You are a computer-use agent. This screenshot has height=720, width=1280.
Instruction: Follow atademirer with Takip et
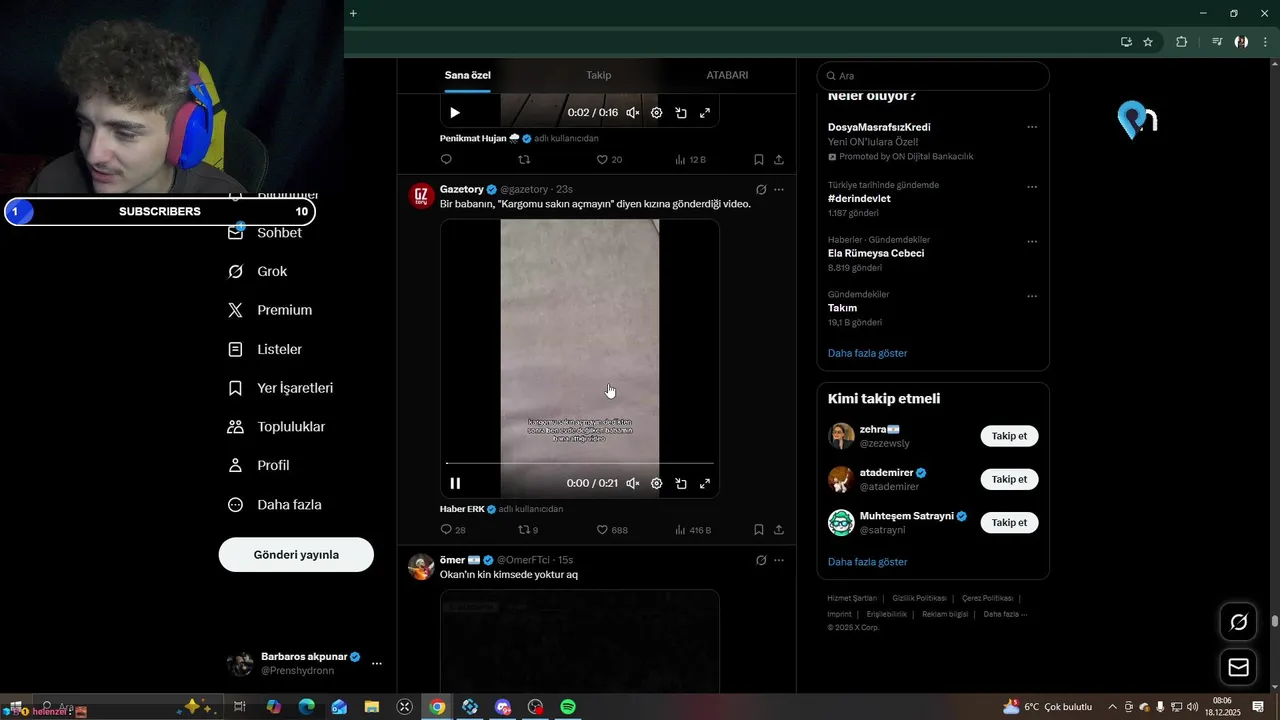(1009, 479)
